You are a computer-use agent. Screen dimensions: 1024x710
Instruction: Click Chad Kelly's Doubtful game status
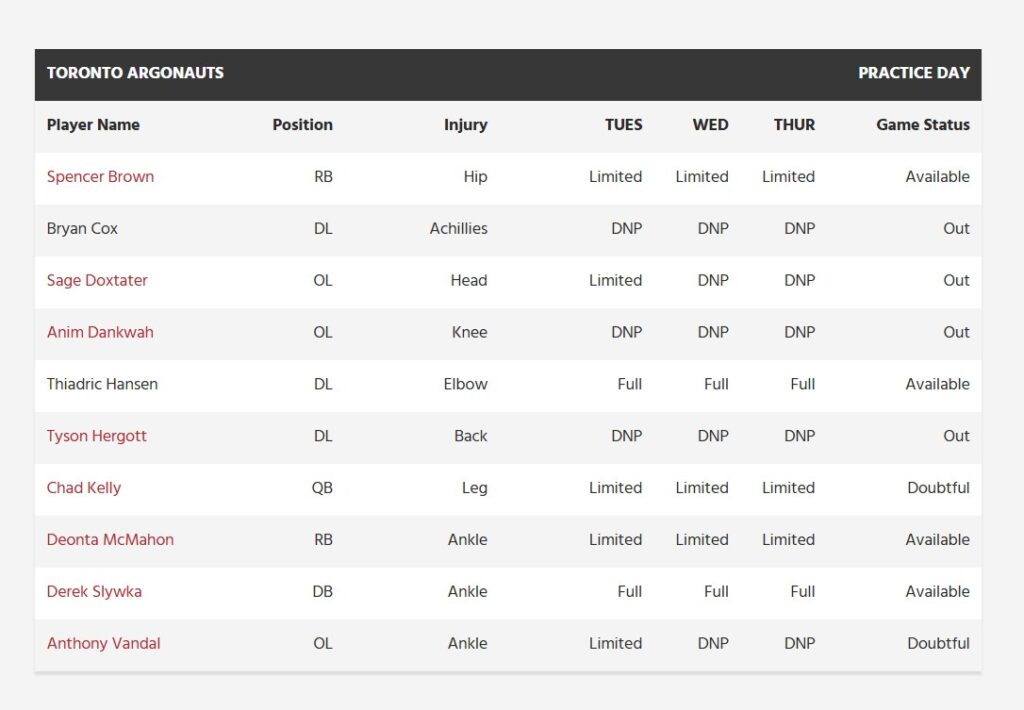tap(938, 488)
